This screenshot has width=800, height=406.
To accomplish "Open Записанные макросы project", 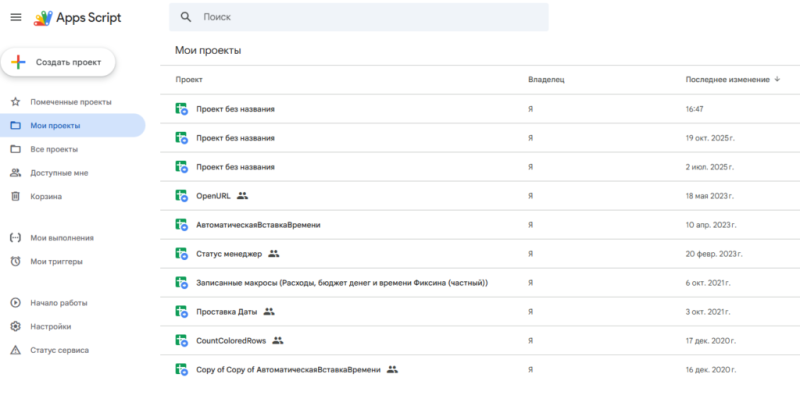I will [x=342, y=283].
